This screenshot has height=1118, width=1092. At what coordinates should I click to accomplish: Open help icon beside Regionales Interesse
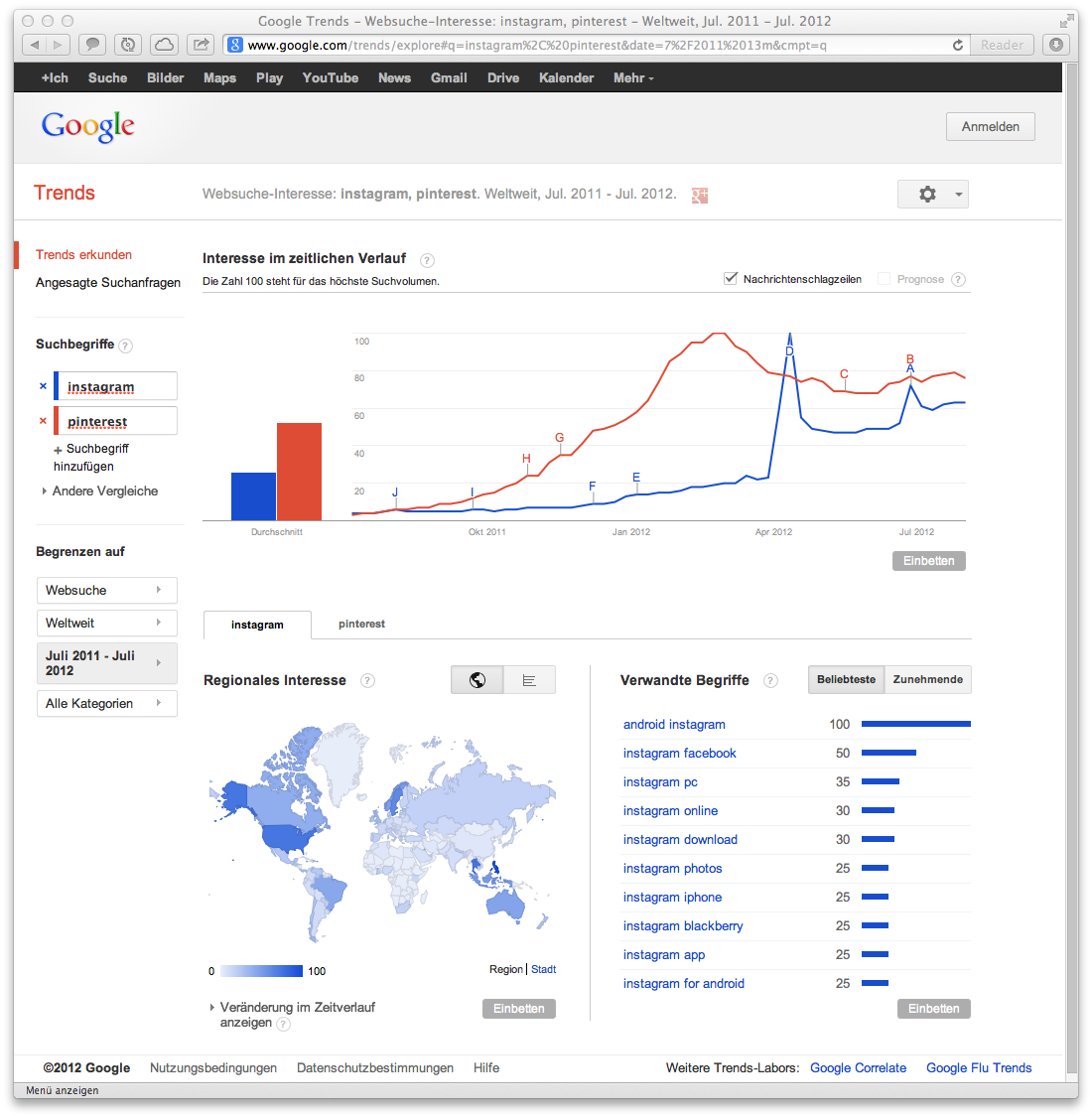tap(367, 681)
